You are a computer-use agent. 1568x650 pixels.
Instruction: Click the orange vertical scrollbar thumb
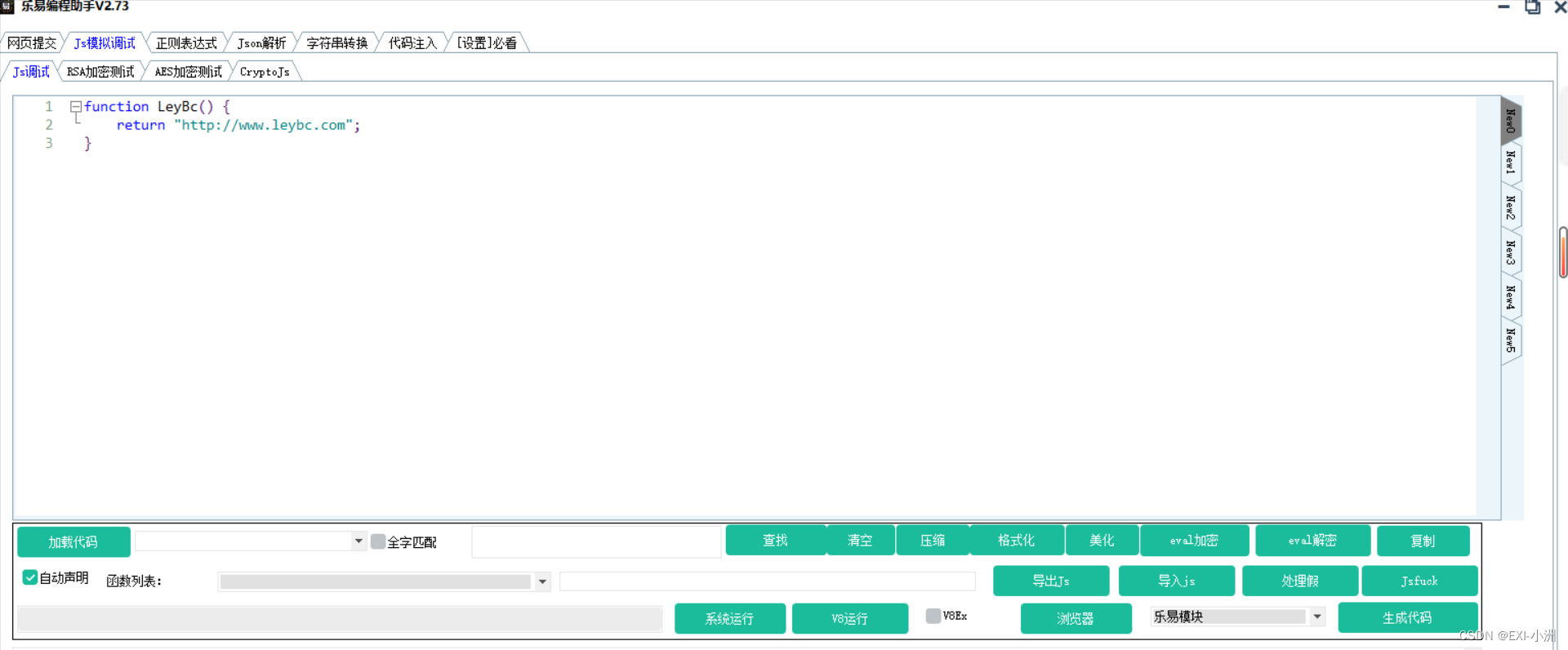point(1563,252)
